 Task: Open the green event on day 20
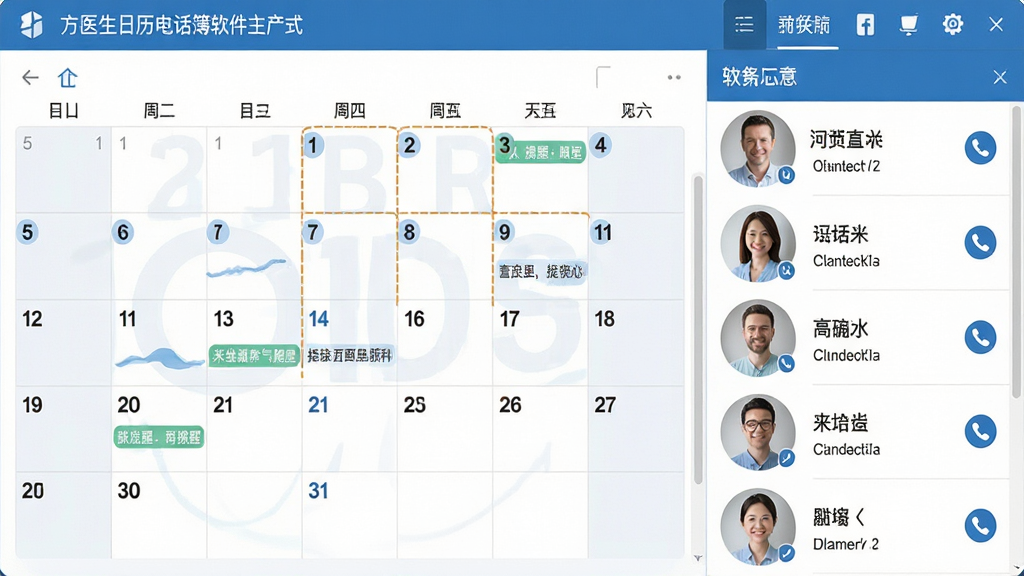click(159, 437)
